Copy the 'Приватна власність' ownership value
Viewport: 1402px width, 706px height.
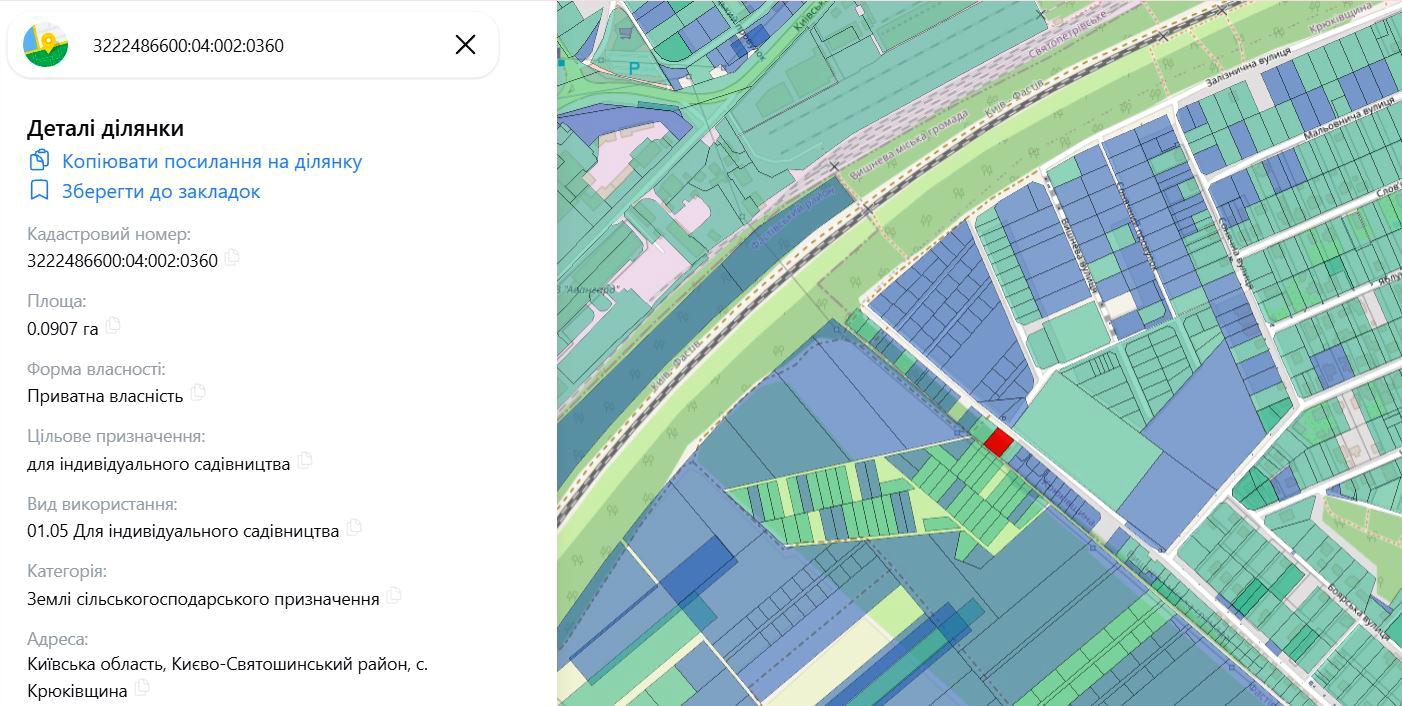pyautogui.click(x=198, y=393)
